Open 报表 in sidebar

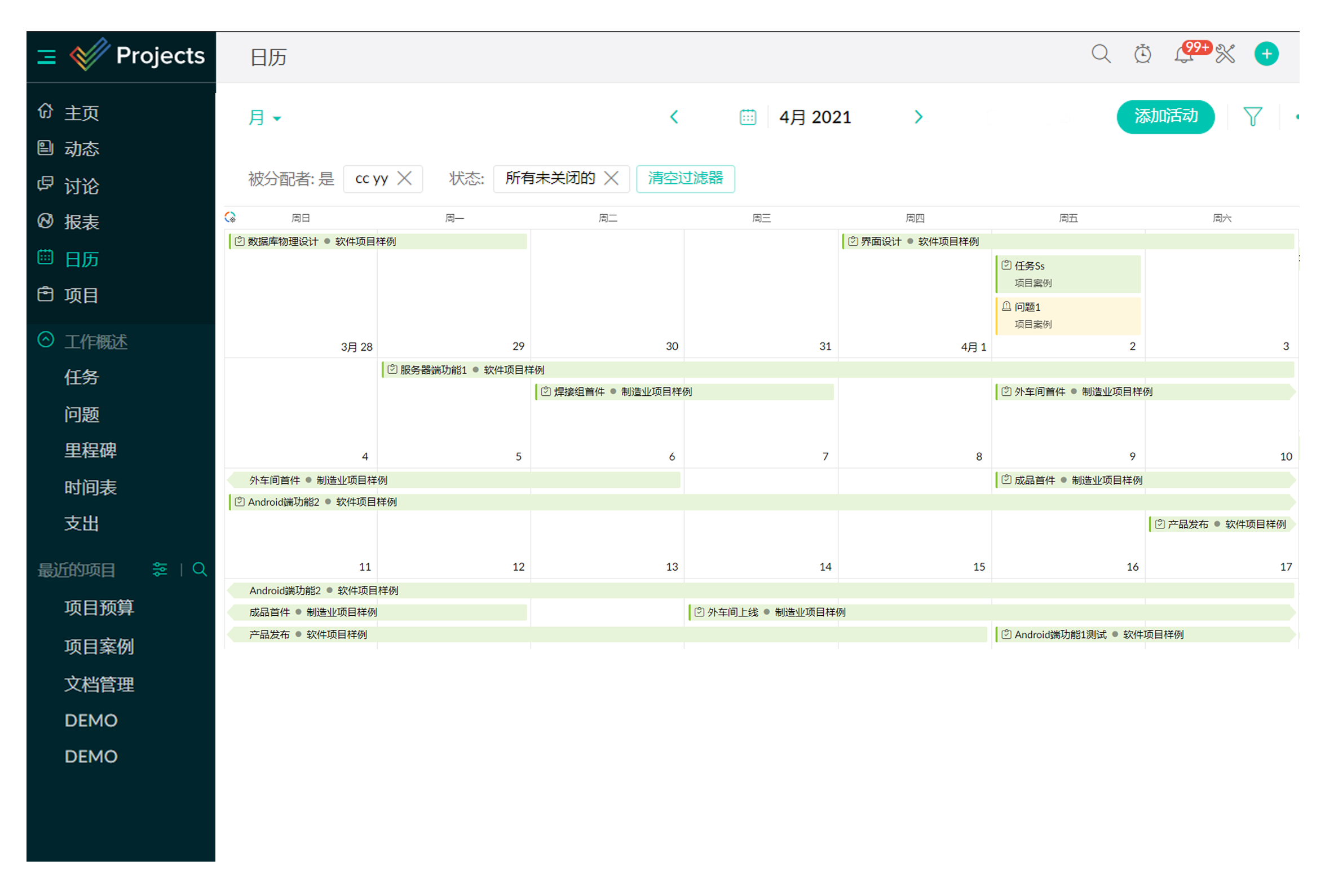point(81,222)
